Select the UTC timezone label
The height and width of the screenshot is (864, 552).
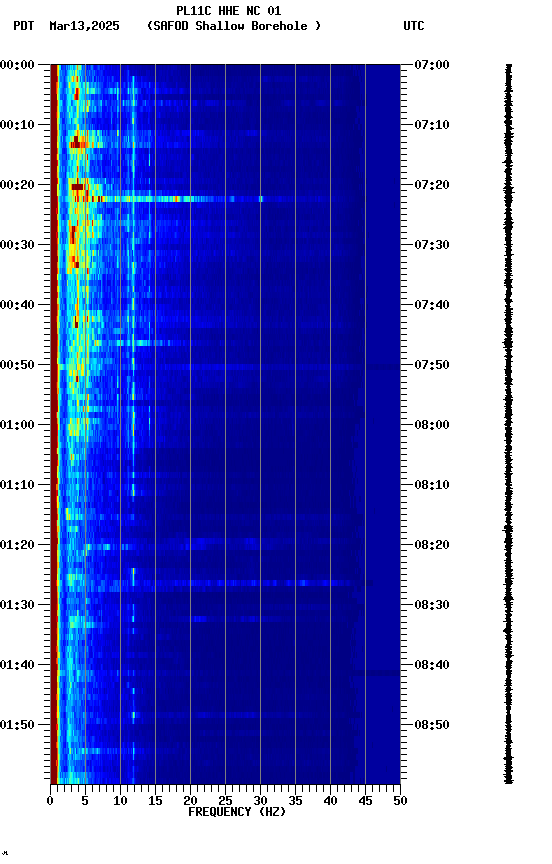(x=414, y=26)
